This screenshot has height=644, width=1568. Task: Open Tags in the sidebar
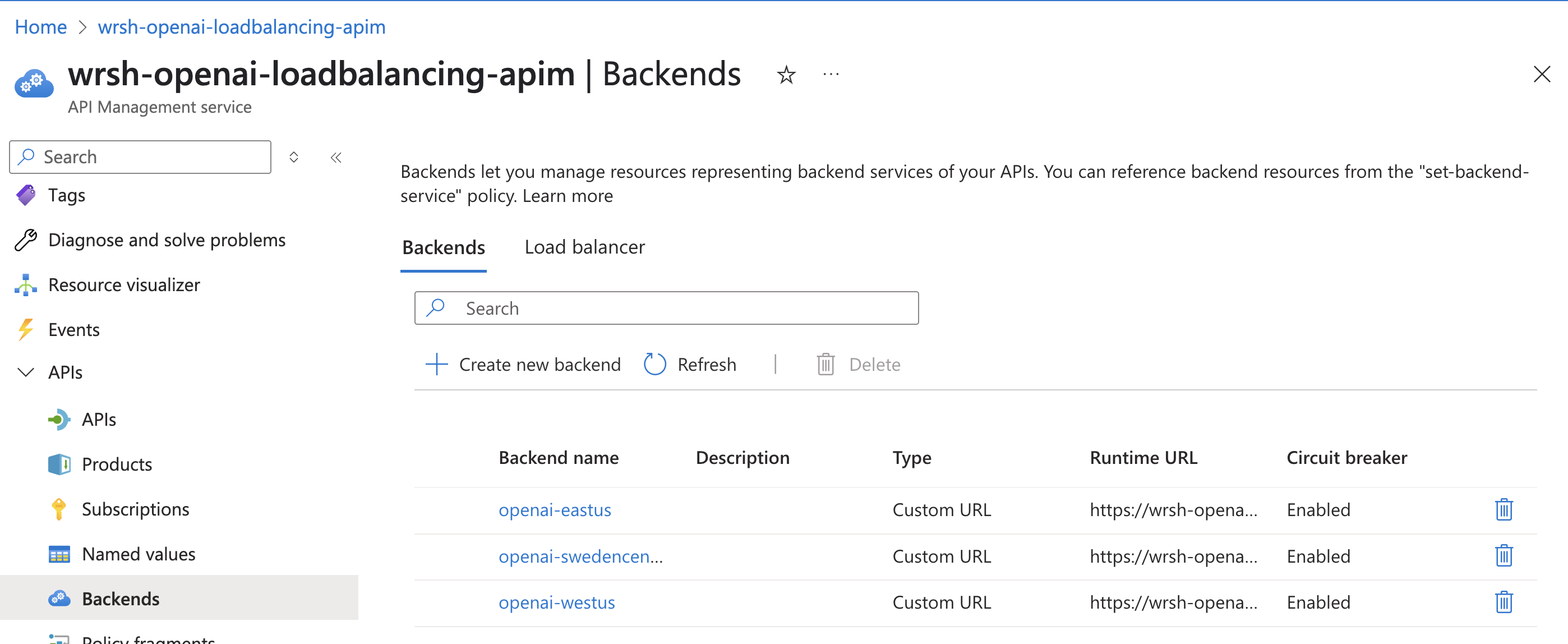(66, 195)
